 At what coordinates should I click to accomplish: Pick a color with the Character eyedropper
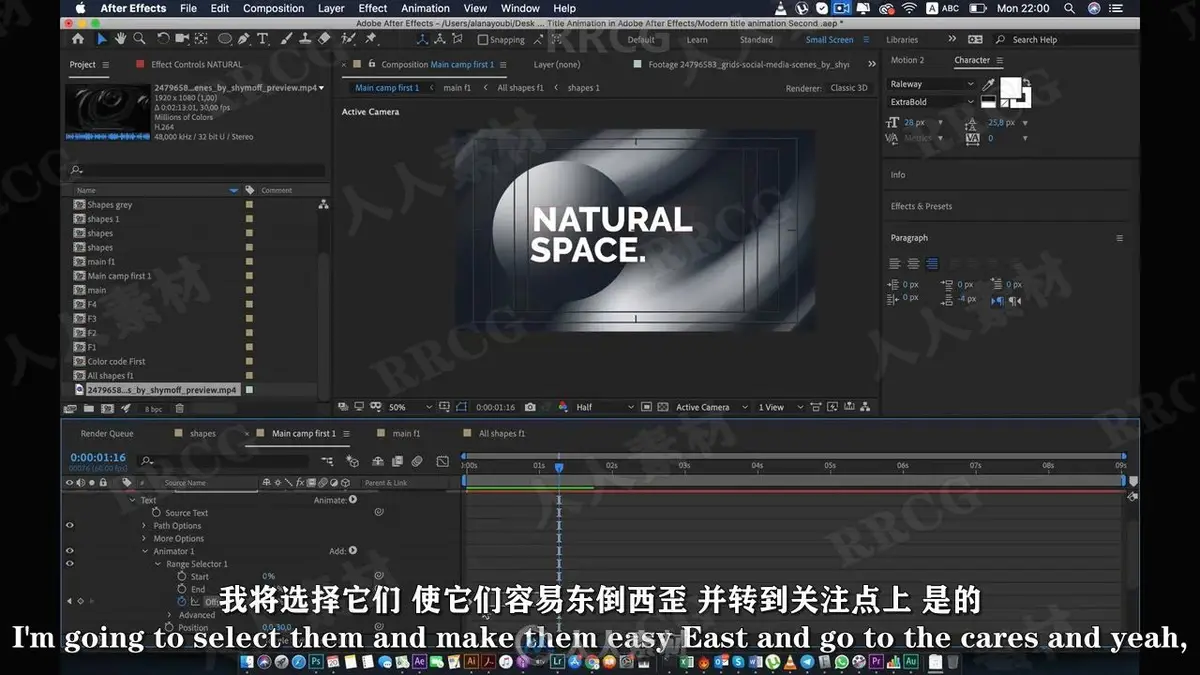[988, 85]
